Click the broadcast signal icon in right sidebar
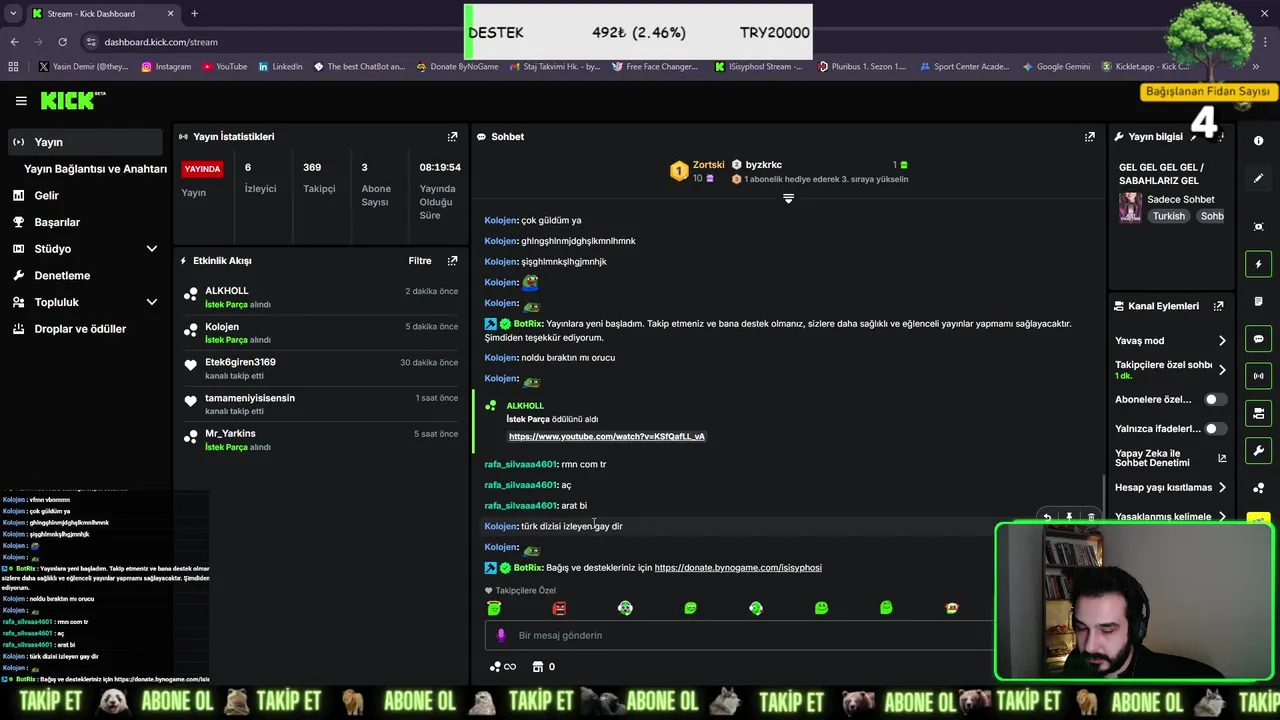 [x=1258, y=376]
